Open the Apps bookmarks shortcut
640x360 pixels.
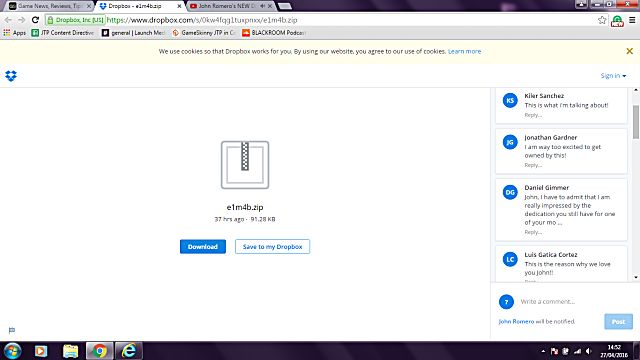click(14, 33)
